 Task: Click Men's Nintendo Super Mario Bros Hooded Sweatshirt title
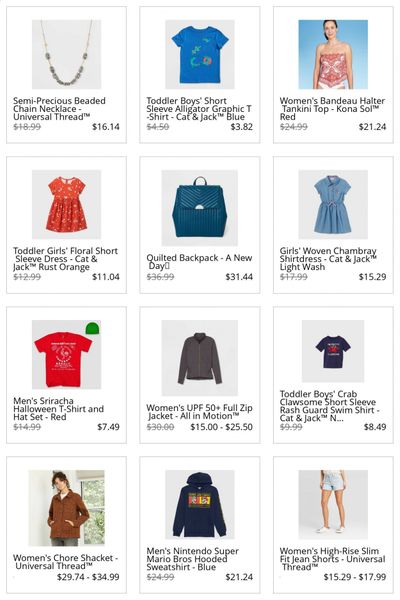(193, 559)
